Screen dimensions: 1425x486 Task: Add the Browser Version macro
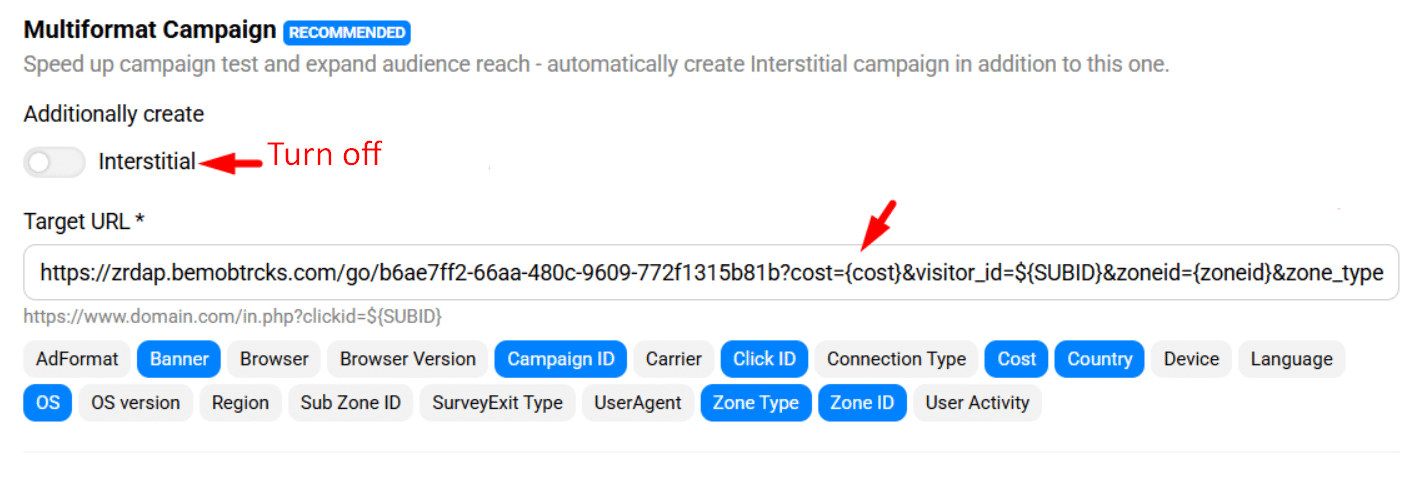point(408,359)
